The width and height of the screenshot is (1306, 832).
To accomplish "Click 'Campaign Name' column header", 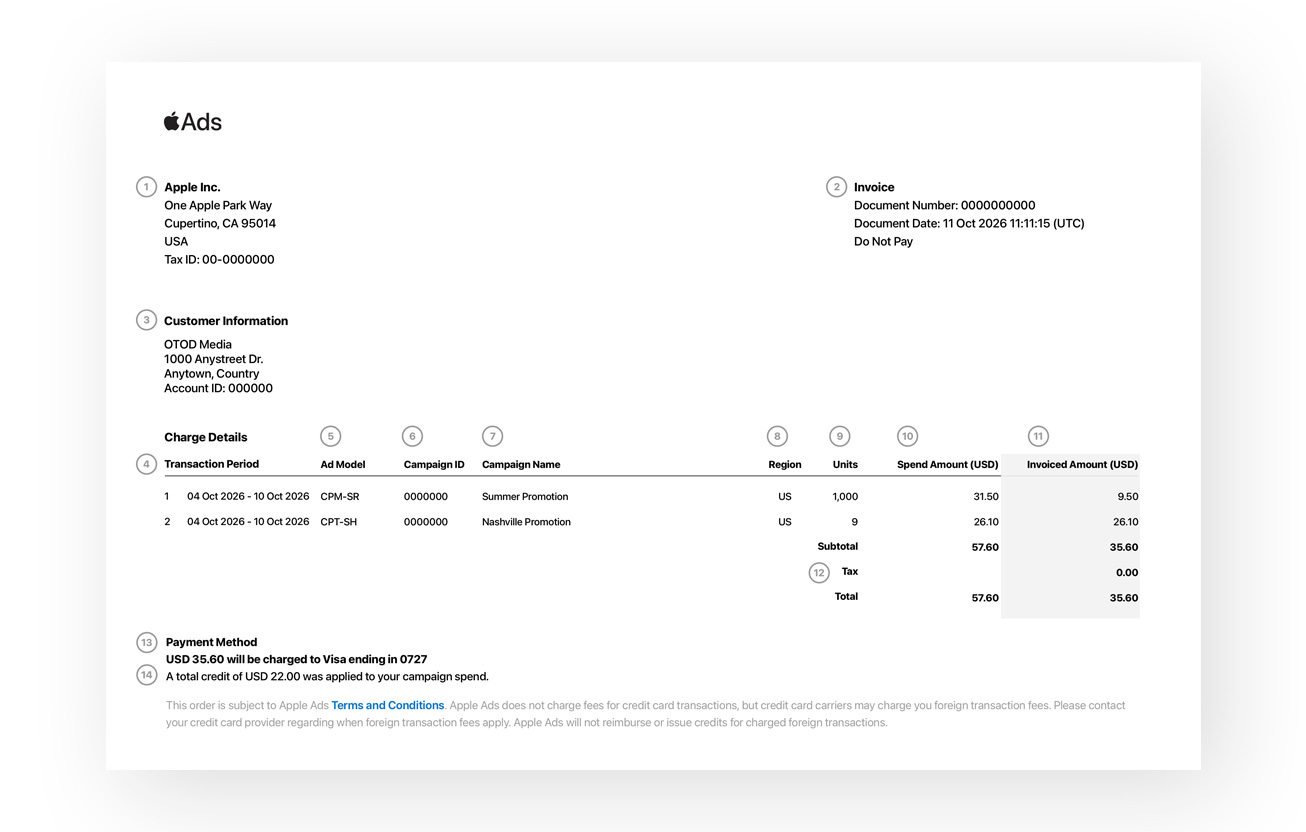I will 521,464.
